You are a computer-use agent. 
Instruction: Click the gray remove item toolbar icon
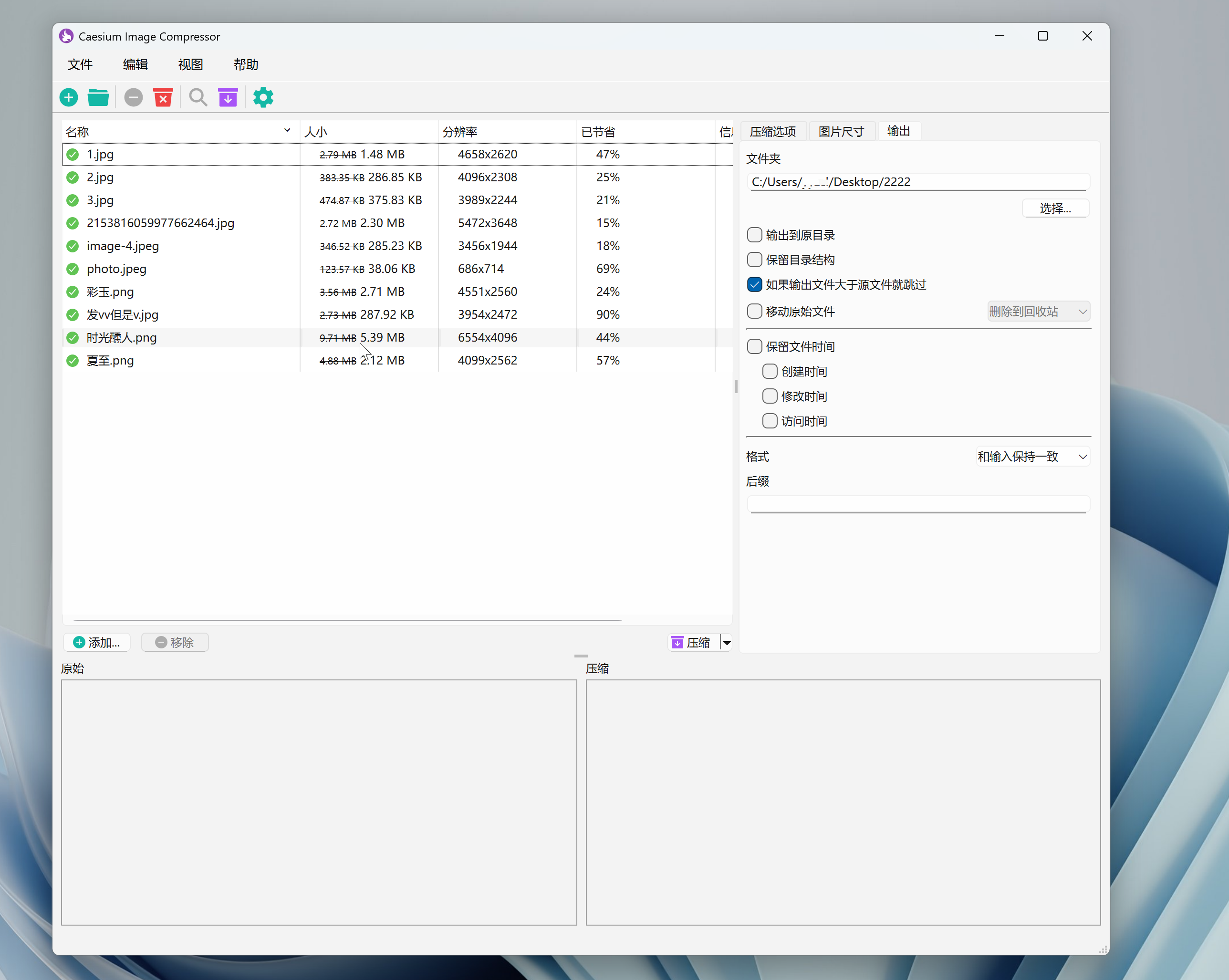coord(134,97)
